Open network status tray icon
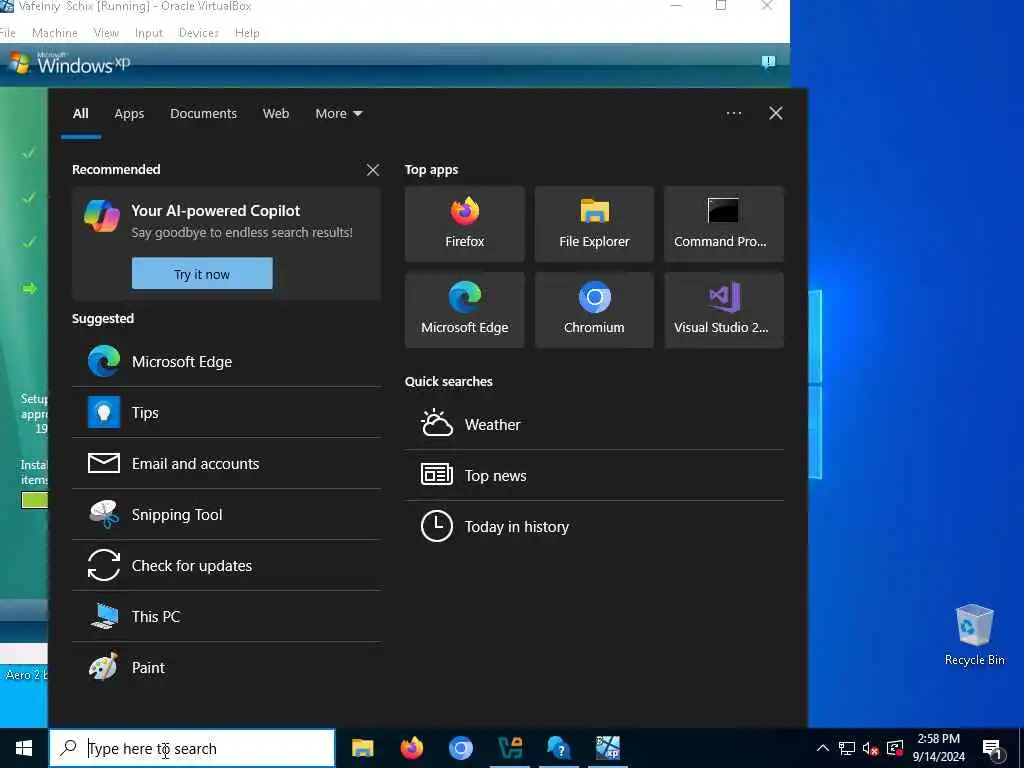The width and height of the screenshot is (1024, 768). click(847, 748)
